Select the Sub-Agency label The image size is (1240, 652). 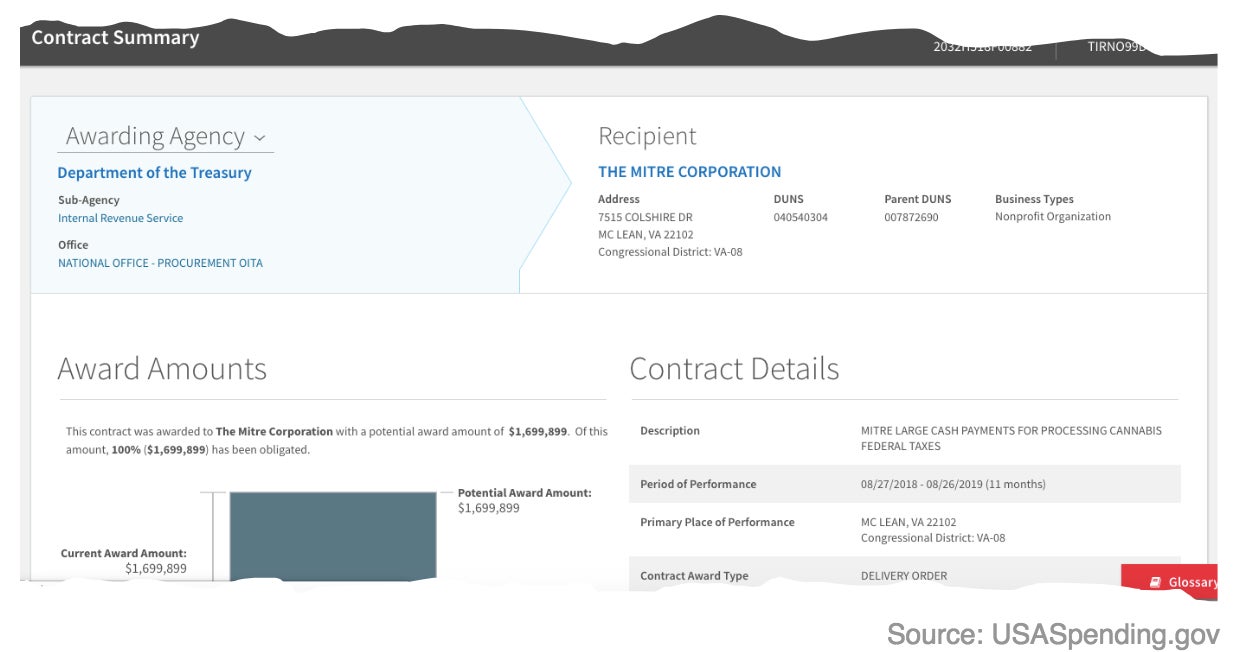click(x=88, y=200)
